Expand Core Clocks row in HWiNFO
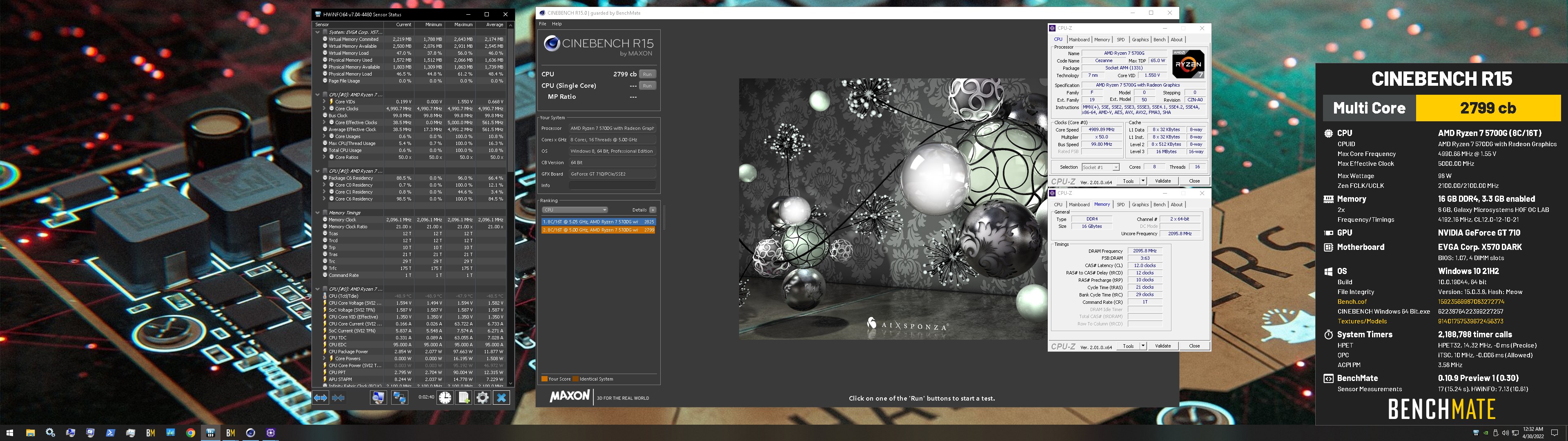This screenshot has height=441, width=1568. point(325,109)
